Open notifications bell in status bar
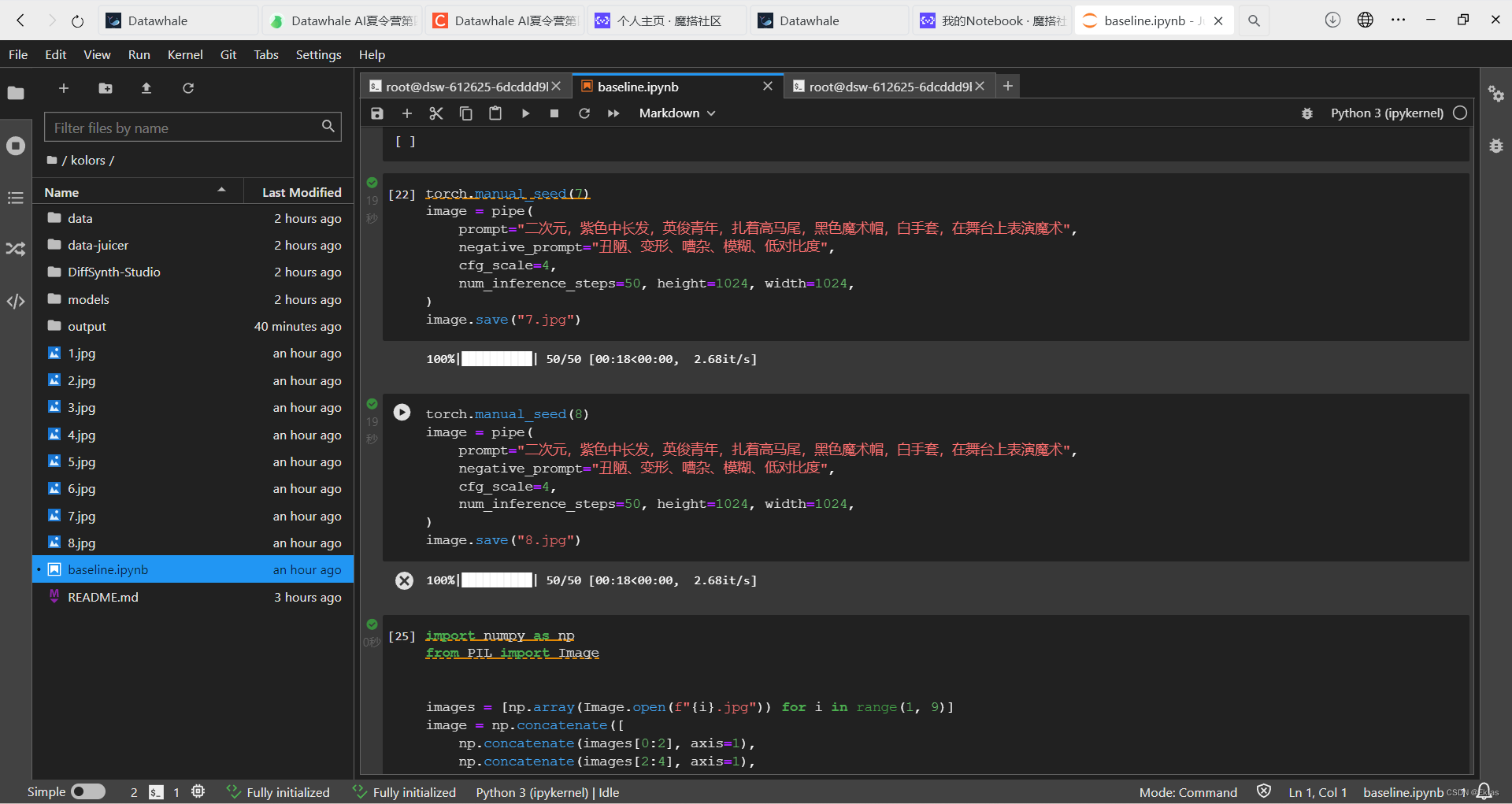 pyautogui.click(x=1484, y=791)
